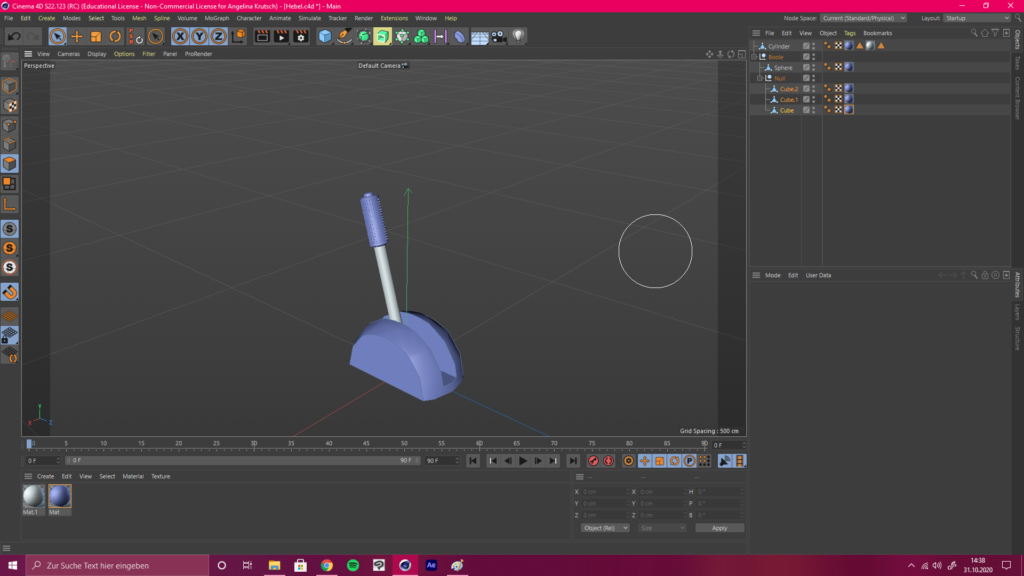Add a light using the lightbulb icon
The image size is (1024, 576).
tap(518, 37)
